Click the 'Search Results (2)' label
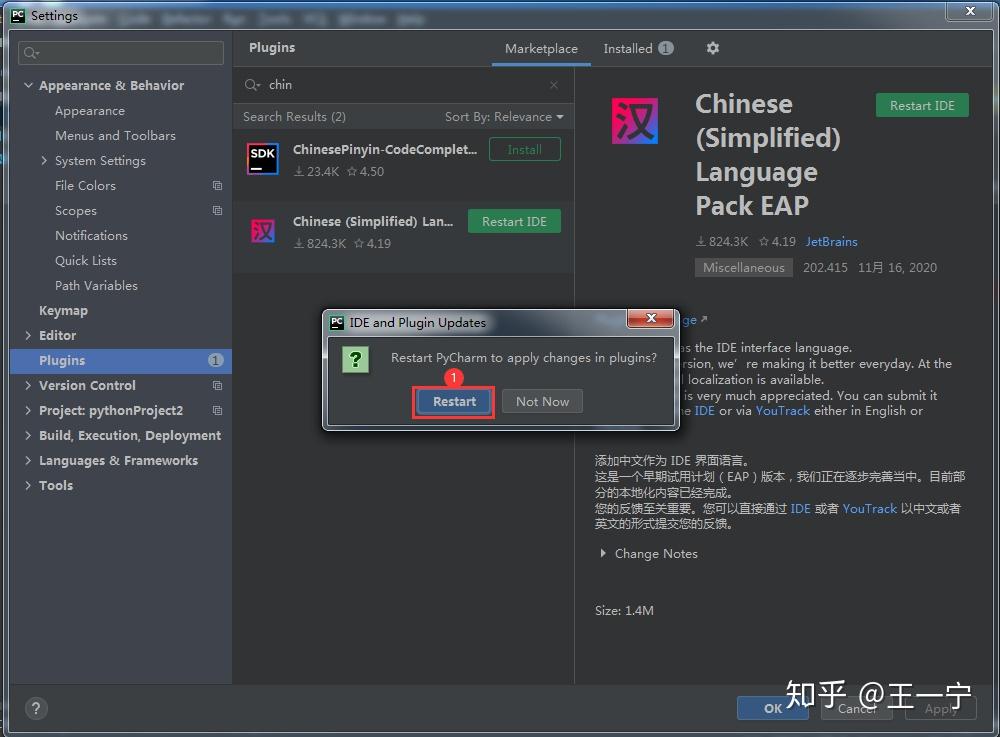1000x737 pixels. pyautogui.click(x=295, y=117)
